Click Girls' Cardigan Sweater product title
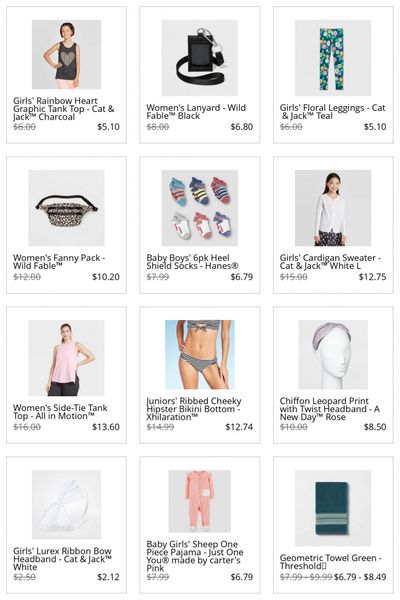This screenshot has height=600, width=400. (x=330, y=262)
